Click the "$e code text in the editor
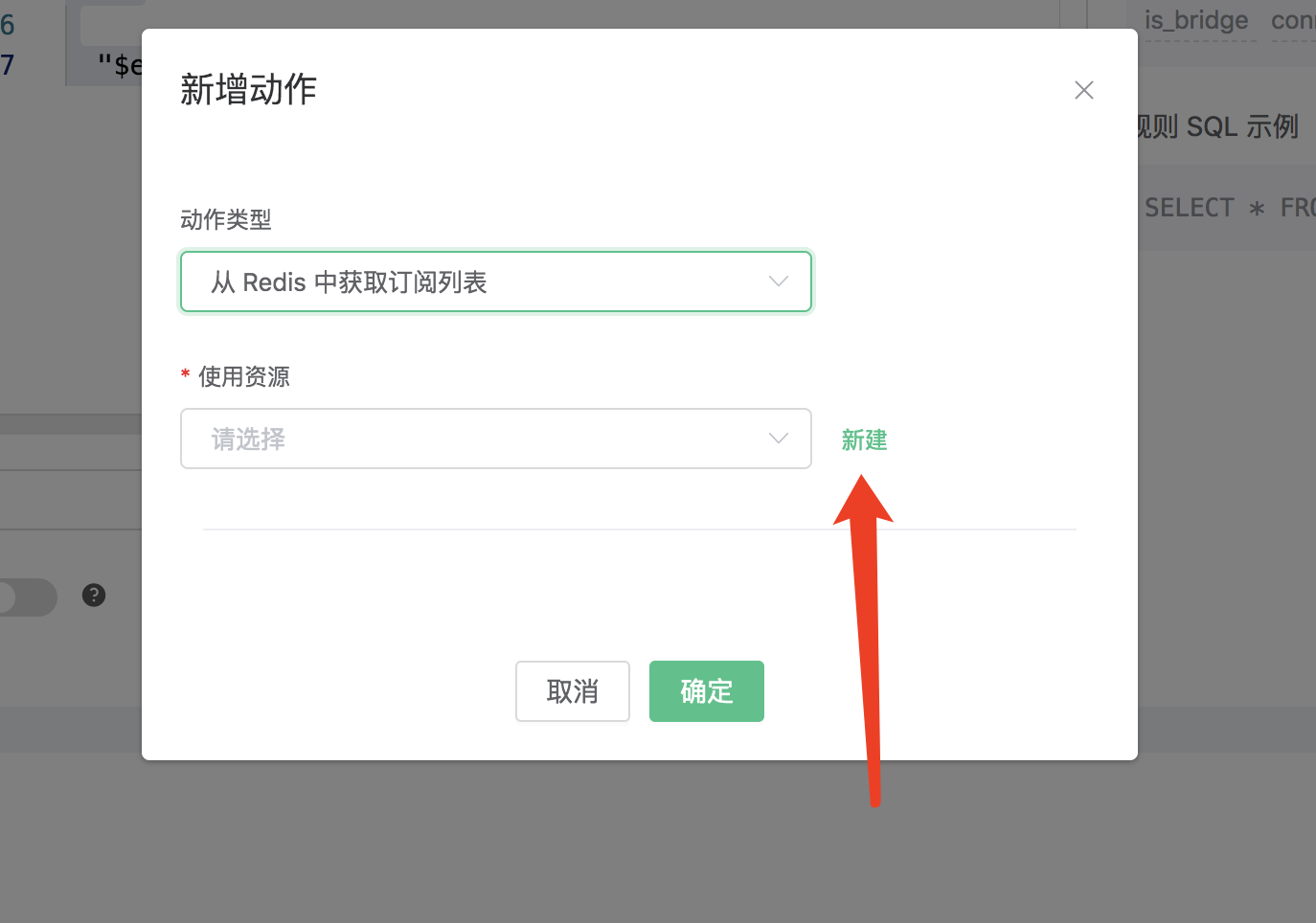This screenshot has height=923, width=1316. click(x=120, y=65)
